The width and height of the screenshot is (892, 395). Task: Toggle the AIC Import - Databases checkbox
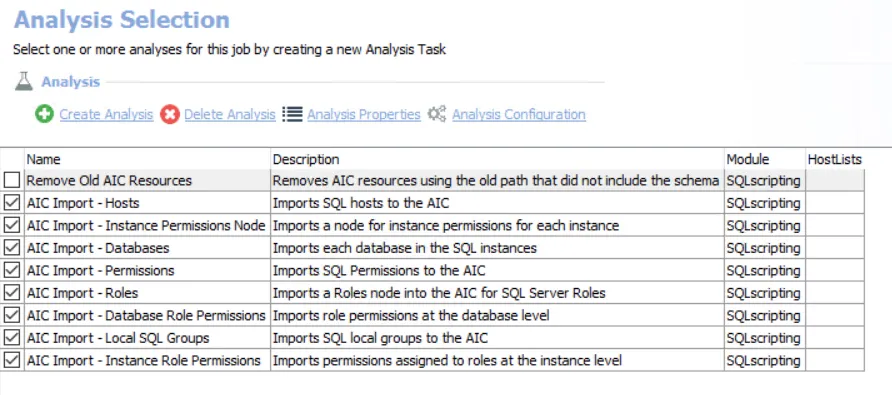pos(12,248)
